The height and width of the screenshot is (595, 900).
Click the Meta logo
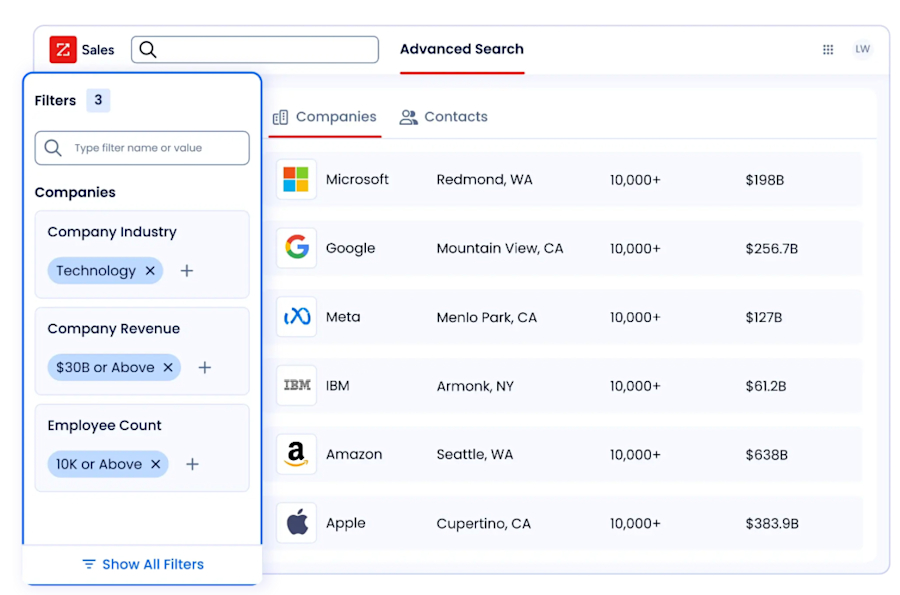[296, 317]
